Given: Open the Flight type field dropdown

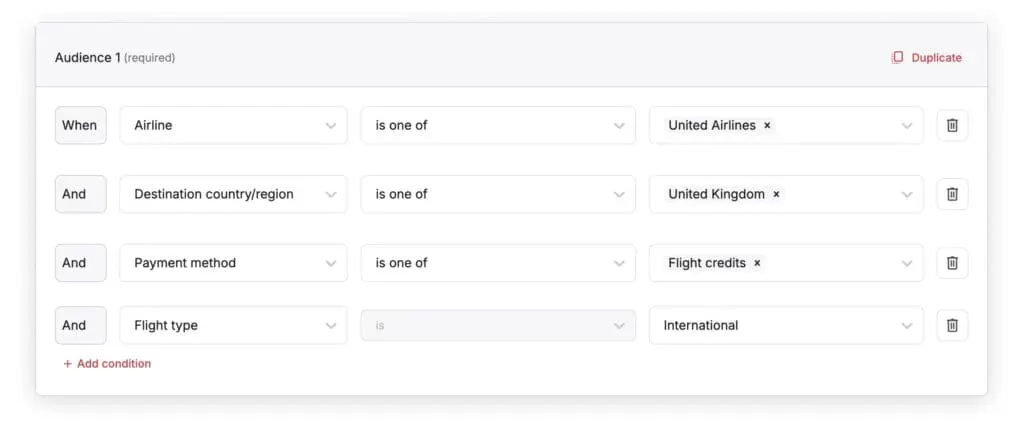Looking at the screenshot, I should coord(233,325).
